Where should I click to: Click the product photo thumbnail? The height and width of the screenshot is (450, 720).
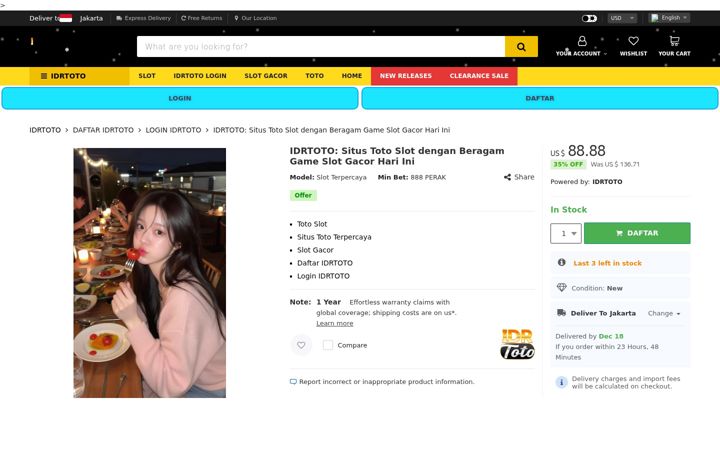[150, 273]
